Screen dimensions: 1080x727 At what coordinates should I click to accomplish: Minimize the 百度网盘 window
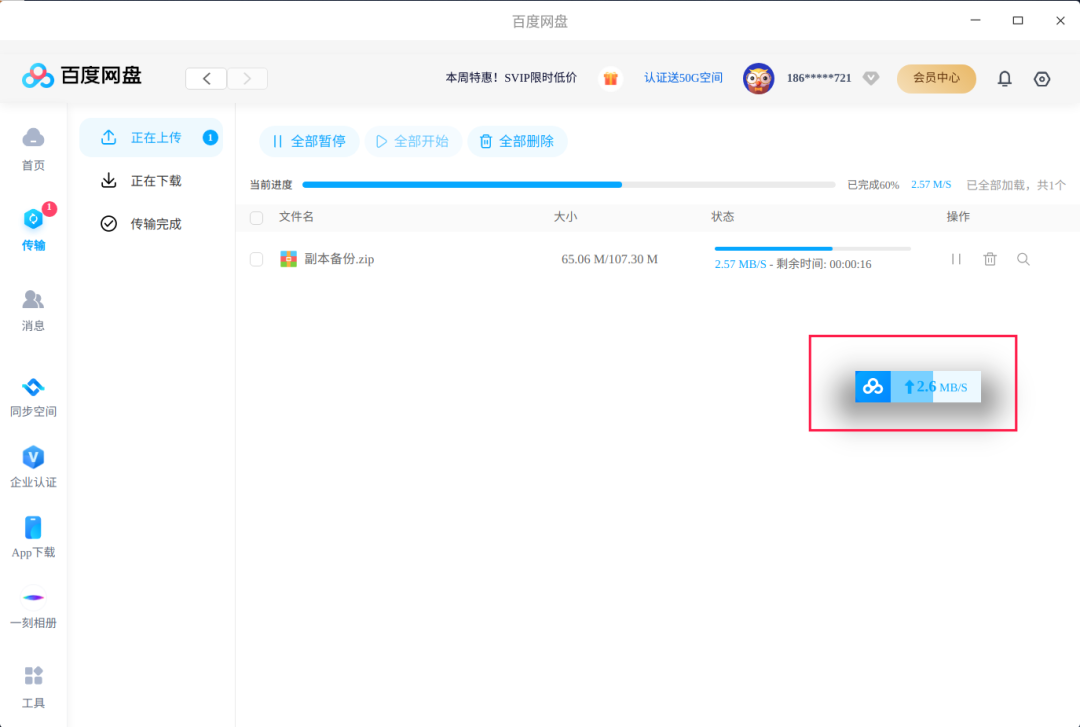click(975, 21)
